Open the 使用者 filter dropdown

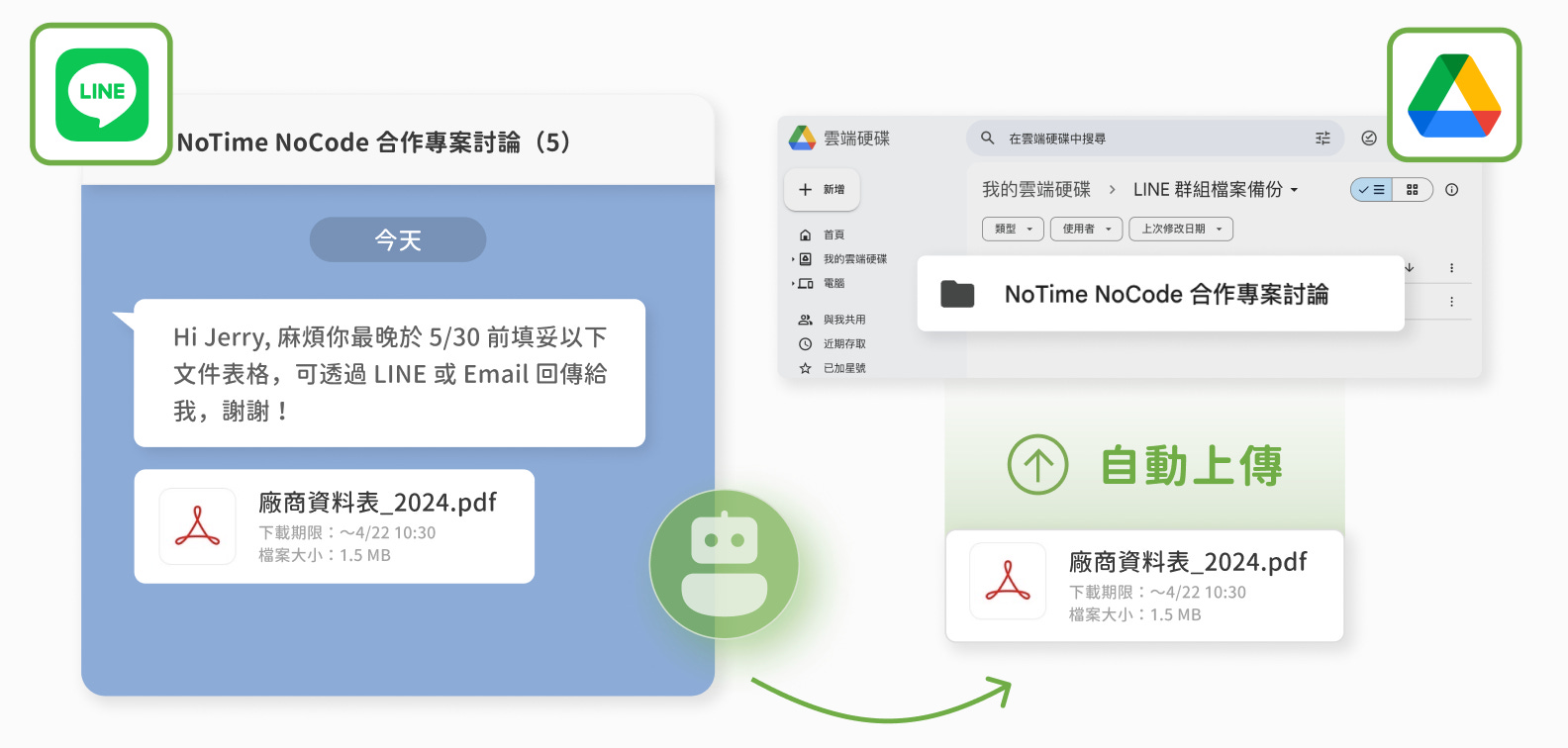(x=1087, y=229)
